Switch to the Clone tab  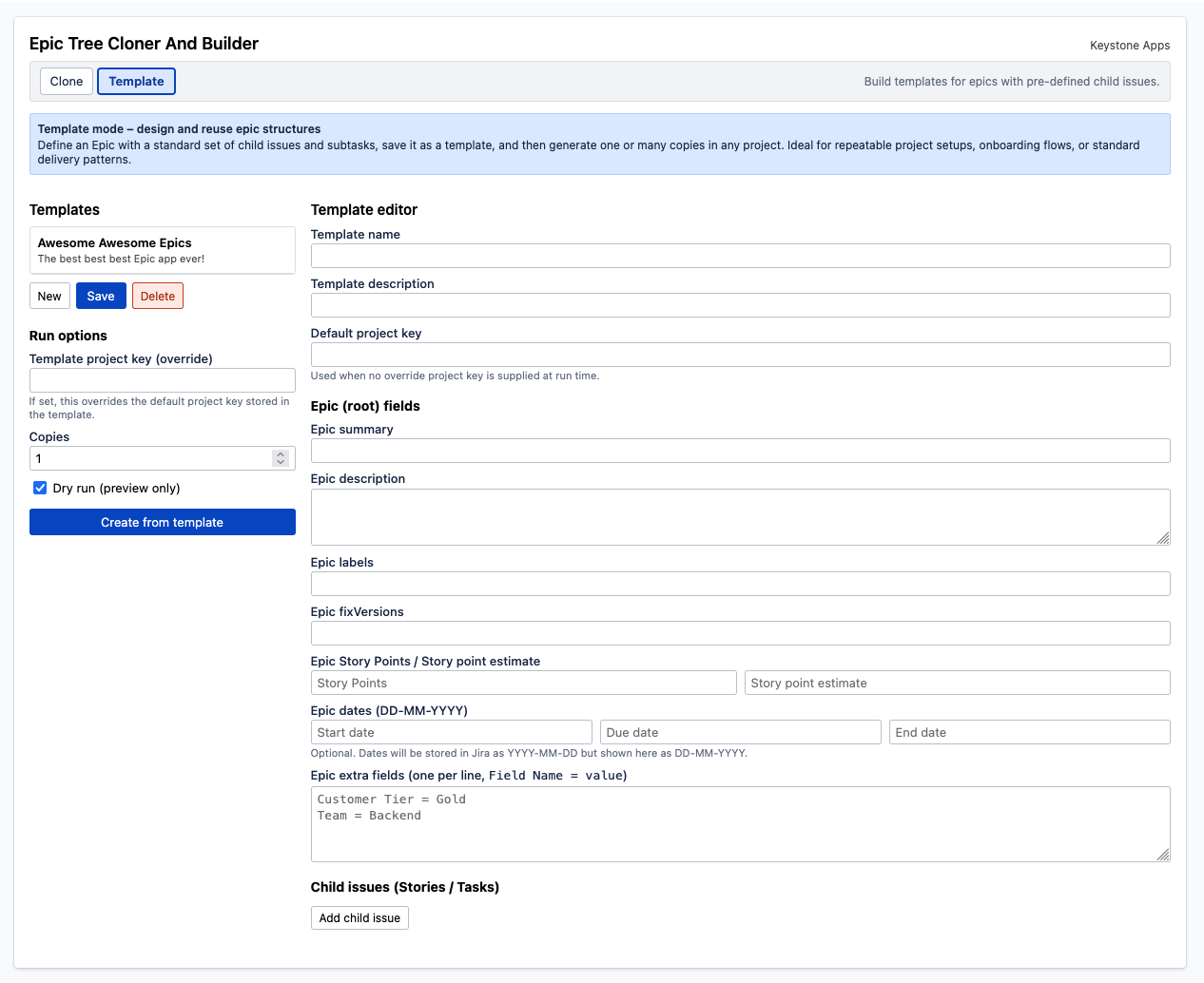(66, 81)
